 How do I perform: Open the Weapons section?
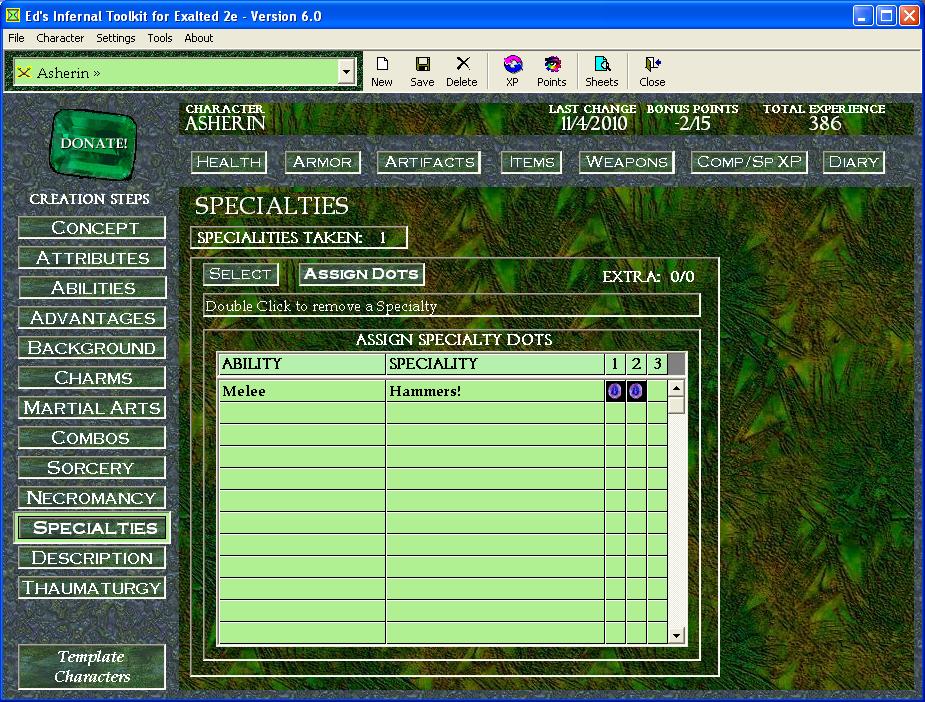(626, 162)
